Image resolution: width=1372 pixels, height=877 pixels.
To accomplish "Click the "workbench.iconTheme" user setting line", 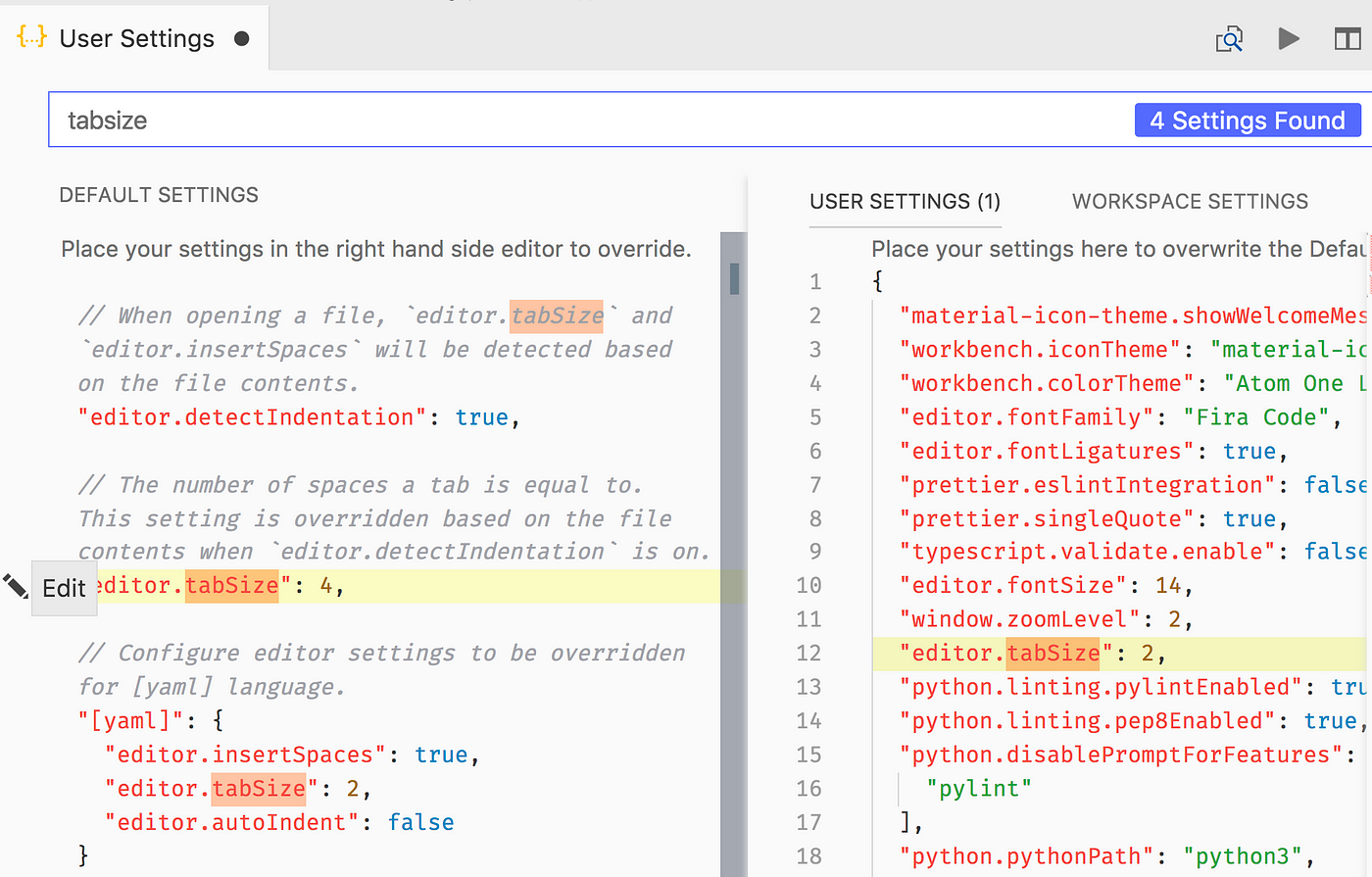I will (x=1133, y=350).
